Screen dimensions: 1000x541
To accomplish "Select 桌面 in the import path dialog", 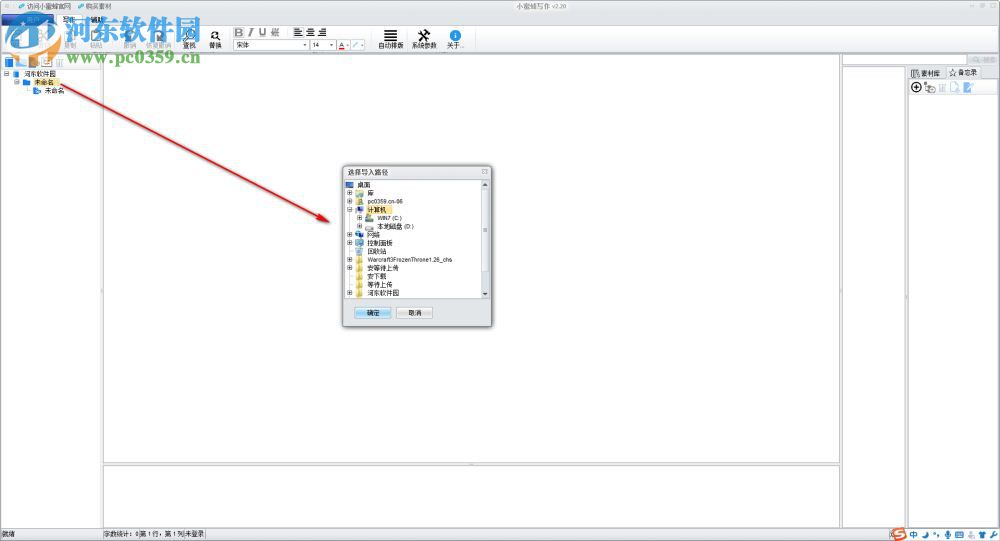I will (x=364, y=185).
